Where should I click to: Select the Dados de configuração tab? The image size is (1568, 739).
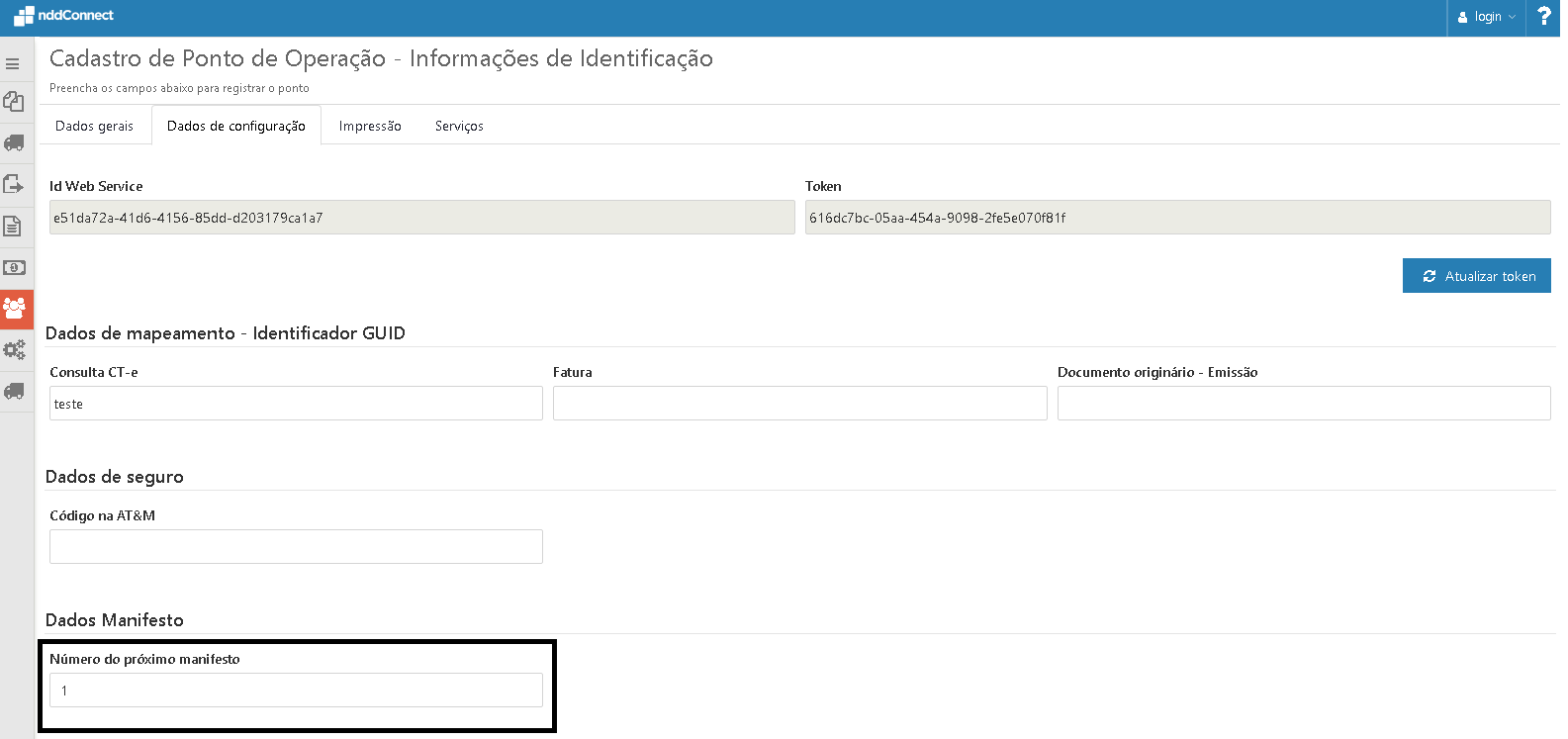236,126
